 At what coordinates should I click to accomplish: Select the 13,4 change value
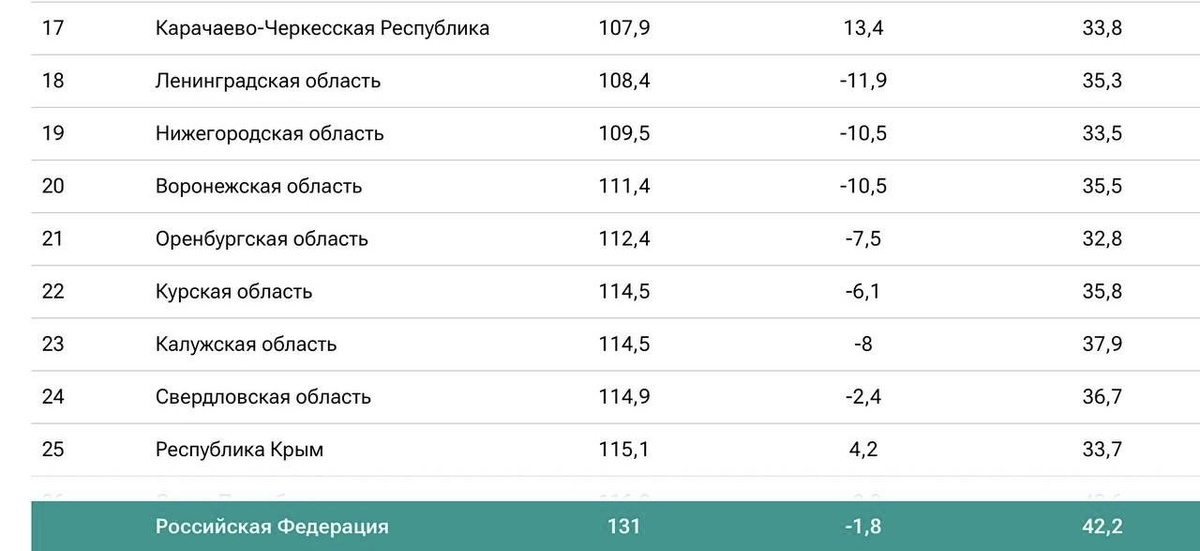coord(863,28)
